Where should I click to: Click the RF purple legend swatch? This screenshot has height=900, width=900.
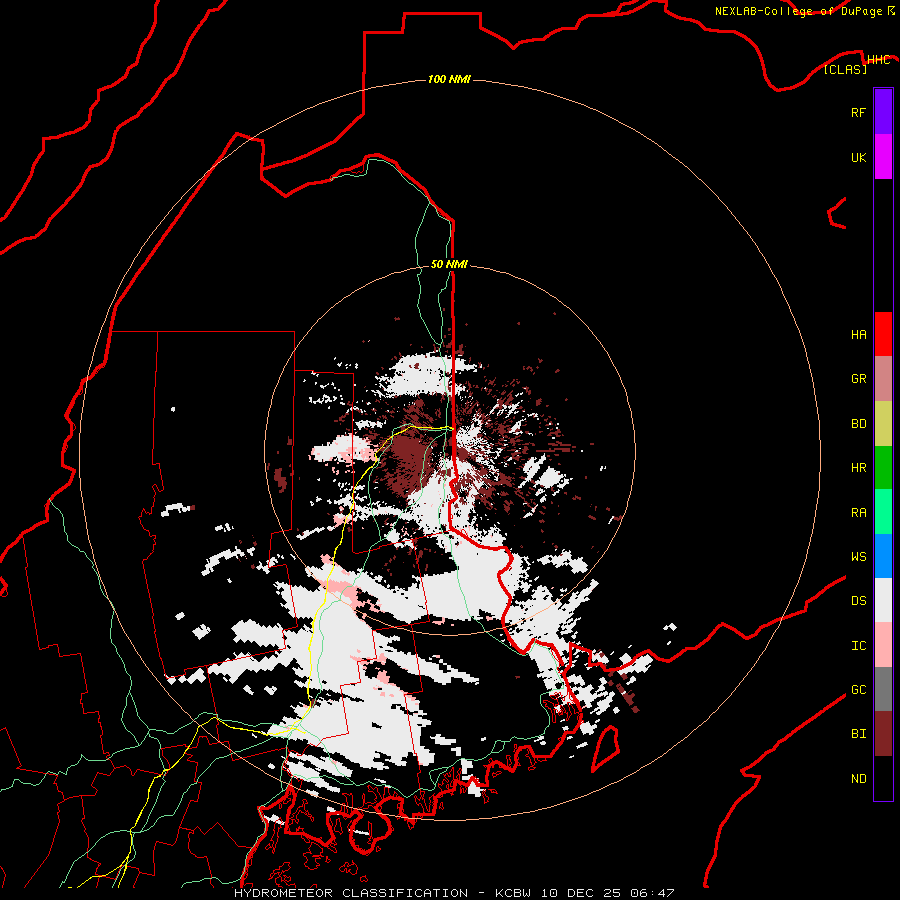(x=883, y=112)
